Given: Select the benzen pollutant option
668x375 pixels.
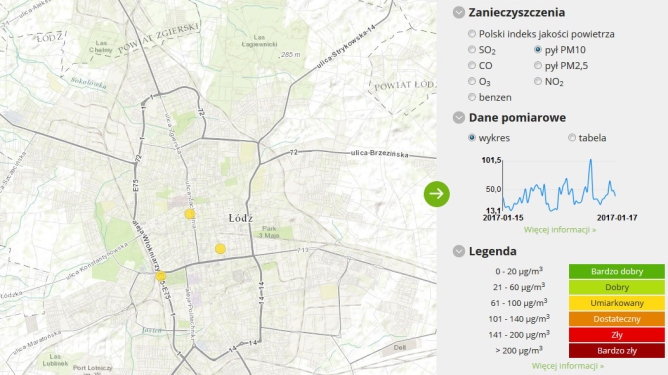Looking at the screenshot, I should (472, 97).
